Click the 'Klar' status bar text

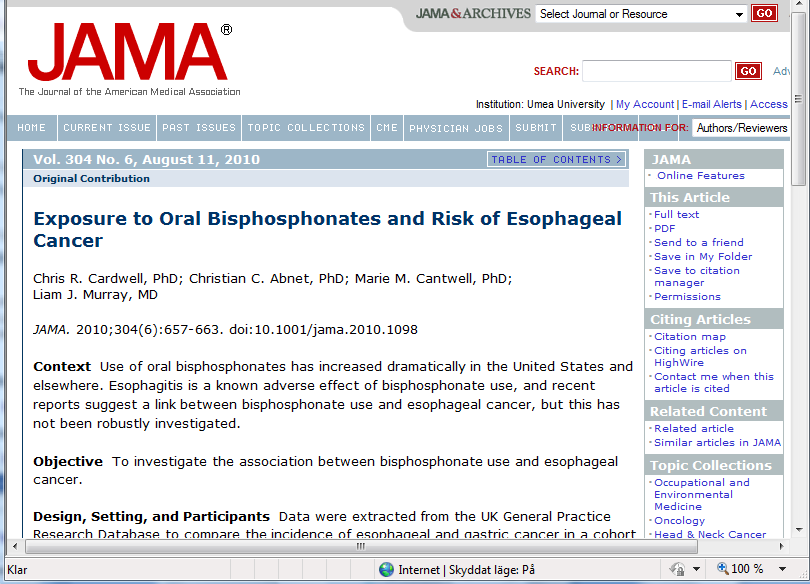pos(17,570)
